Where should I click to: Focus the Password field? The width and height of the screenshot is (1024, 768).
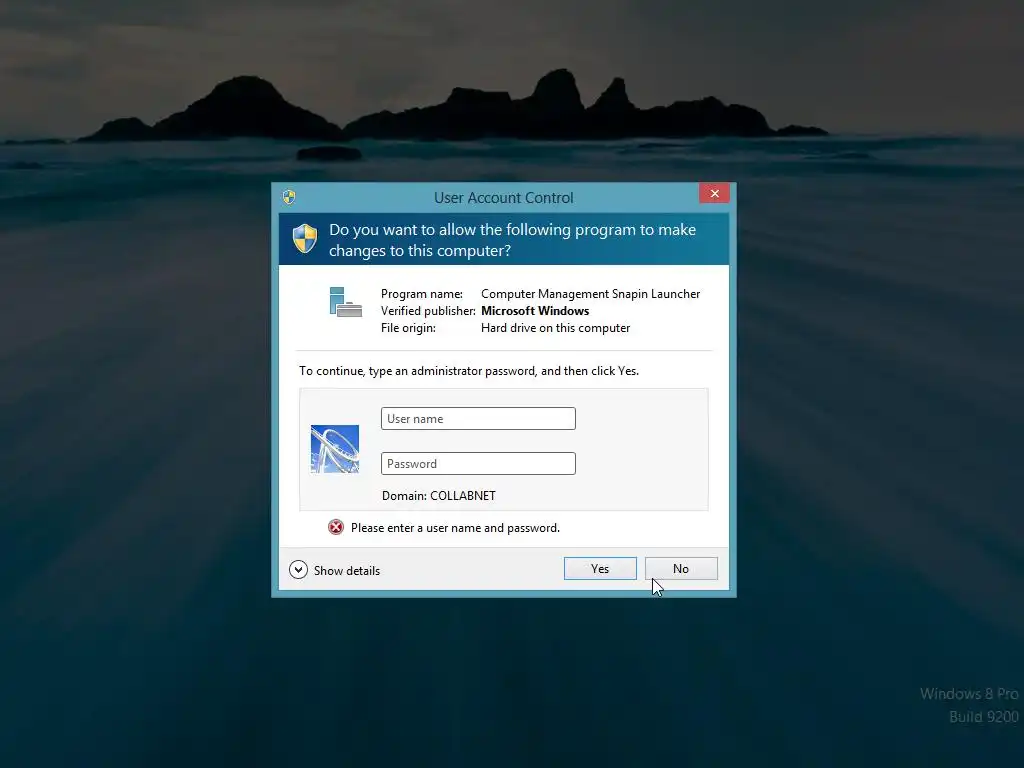pyautogui.click(x=478, y=464)
